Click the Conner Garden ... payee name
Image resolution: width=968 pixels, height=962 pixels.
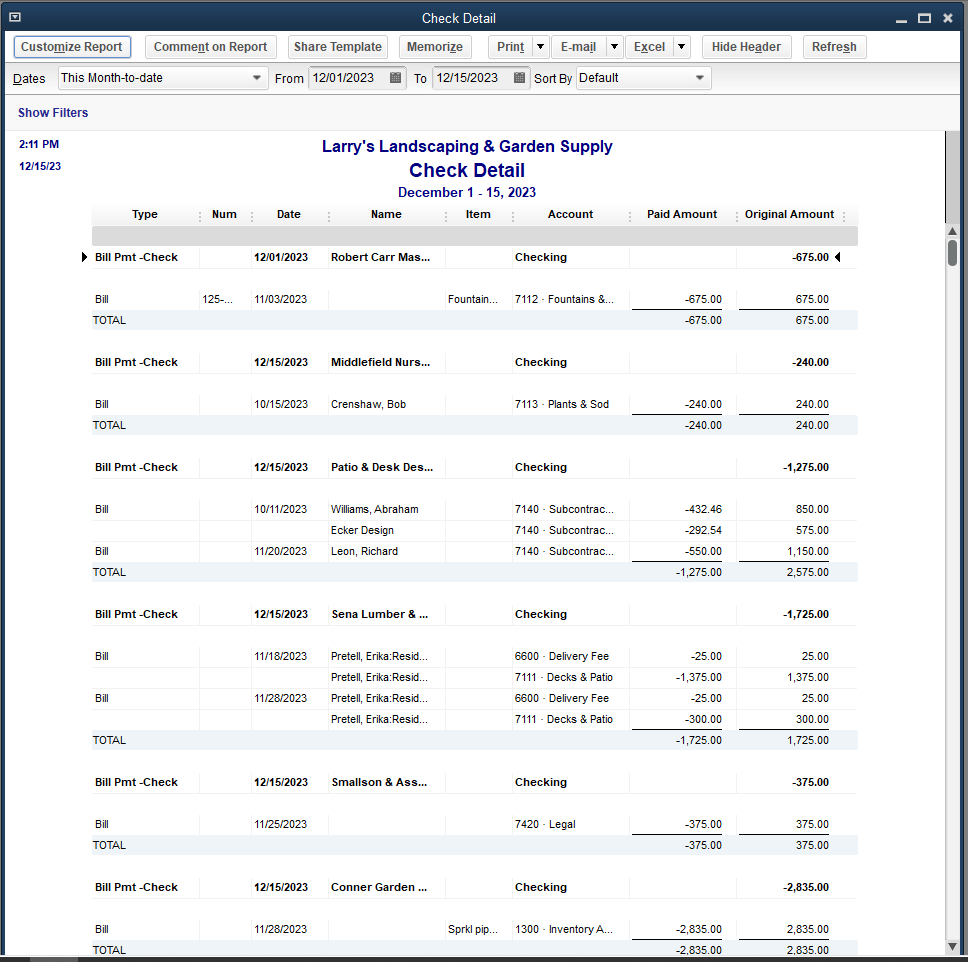(x=378, y=887)
